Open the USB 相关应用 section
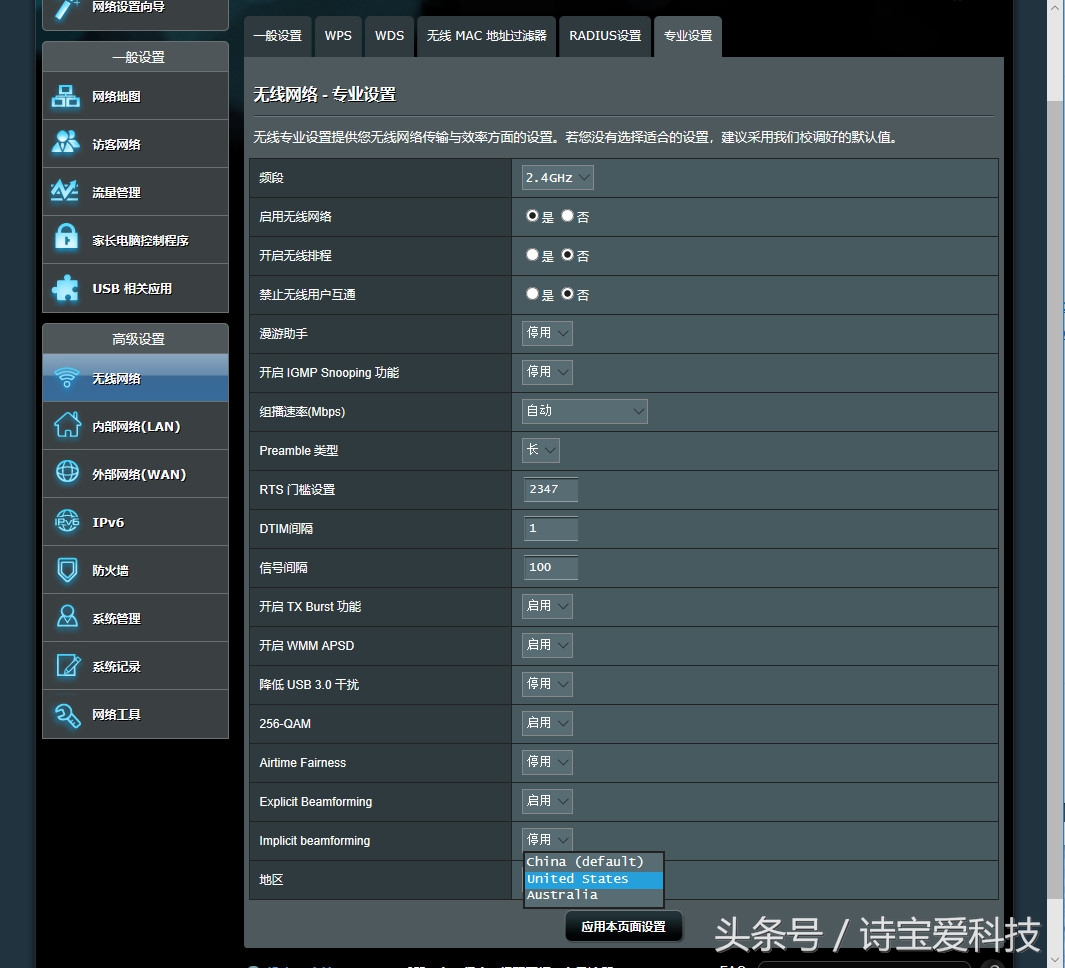Viewport: 1065px width, 968px height. point(135,287)
